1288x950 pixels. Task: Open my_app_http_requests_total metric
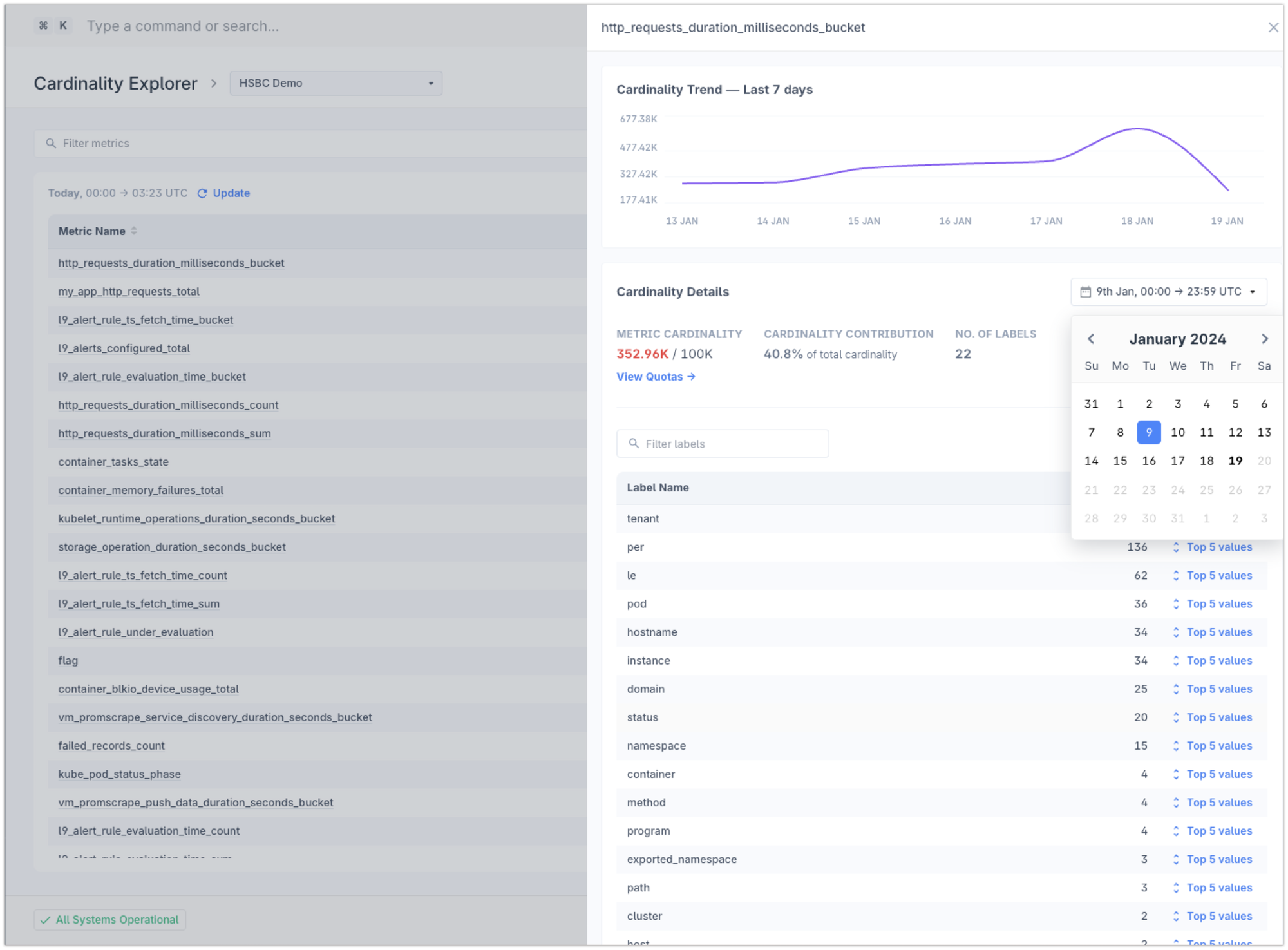(x=129, y=292)
